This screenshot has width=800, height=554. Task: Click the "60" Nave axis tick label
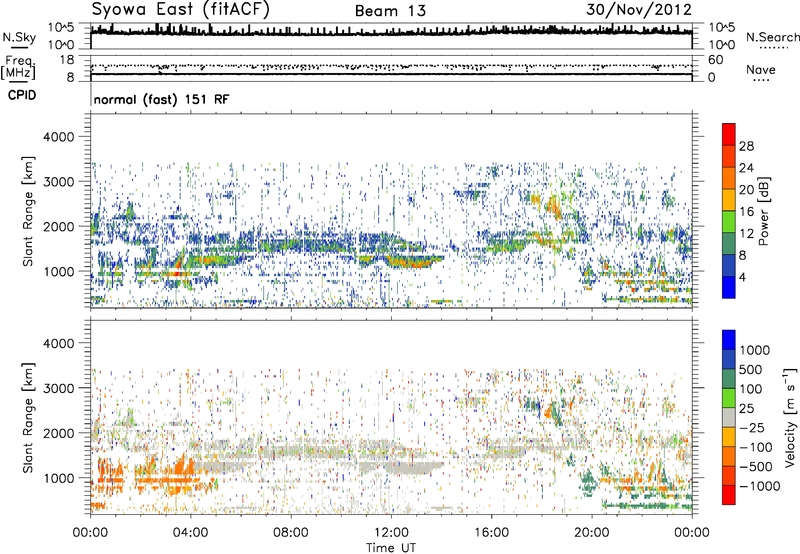click(x=716, y=60)
